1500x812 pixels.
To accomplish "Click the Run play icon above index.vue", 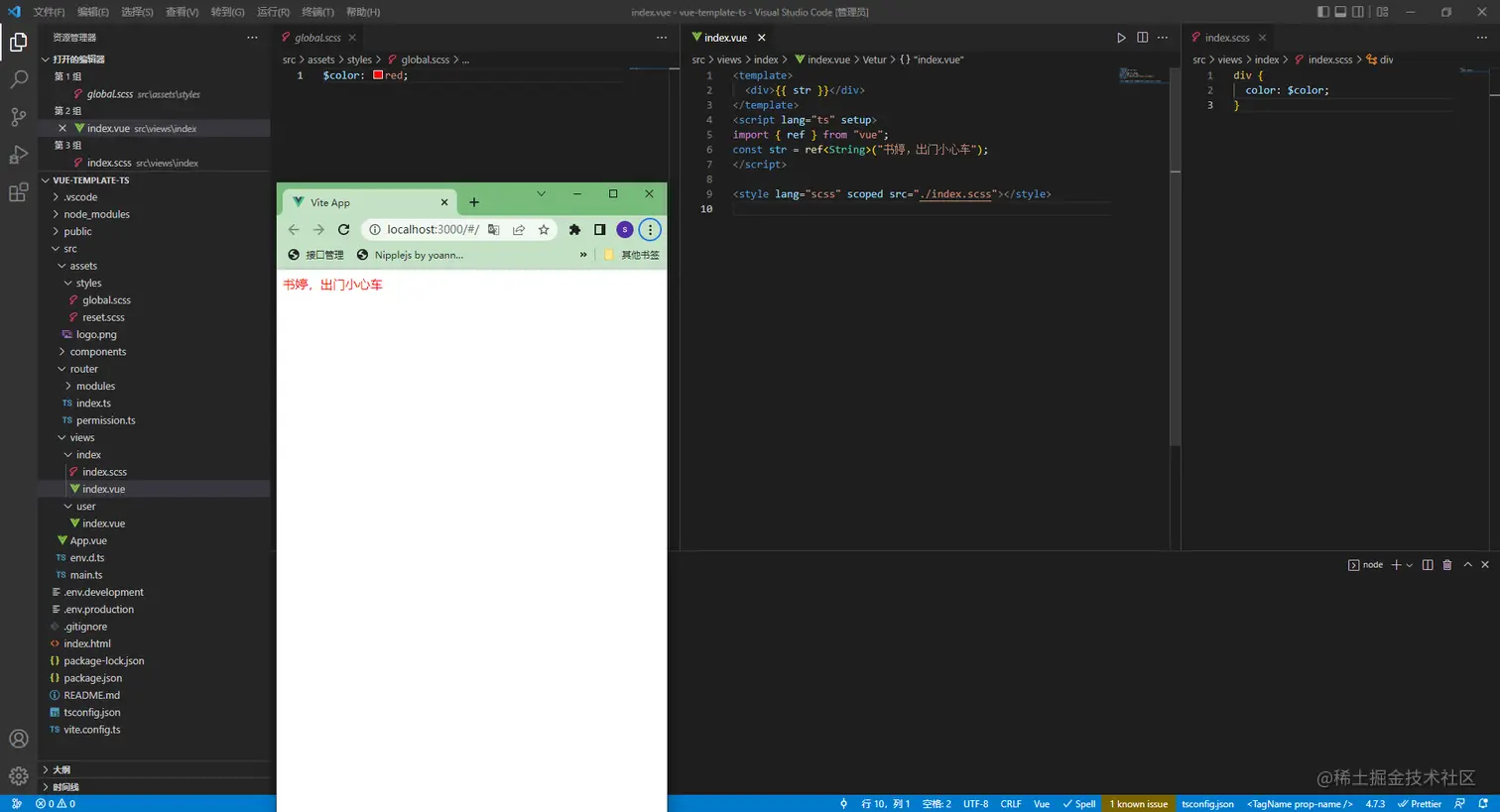I will pos(1121,38).
